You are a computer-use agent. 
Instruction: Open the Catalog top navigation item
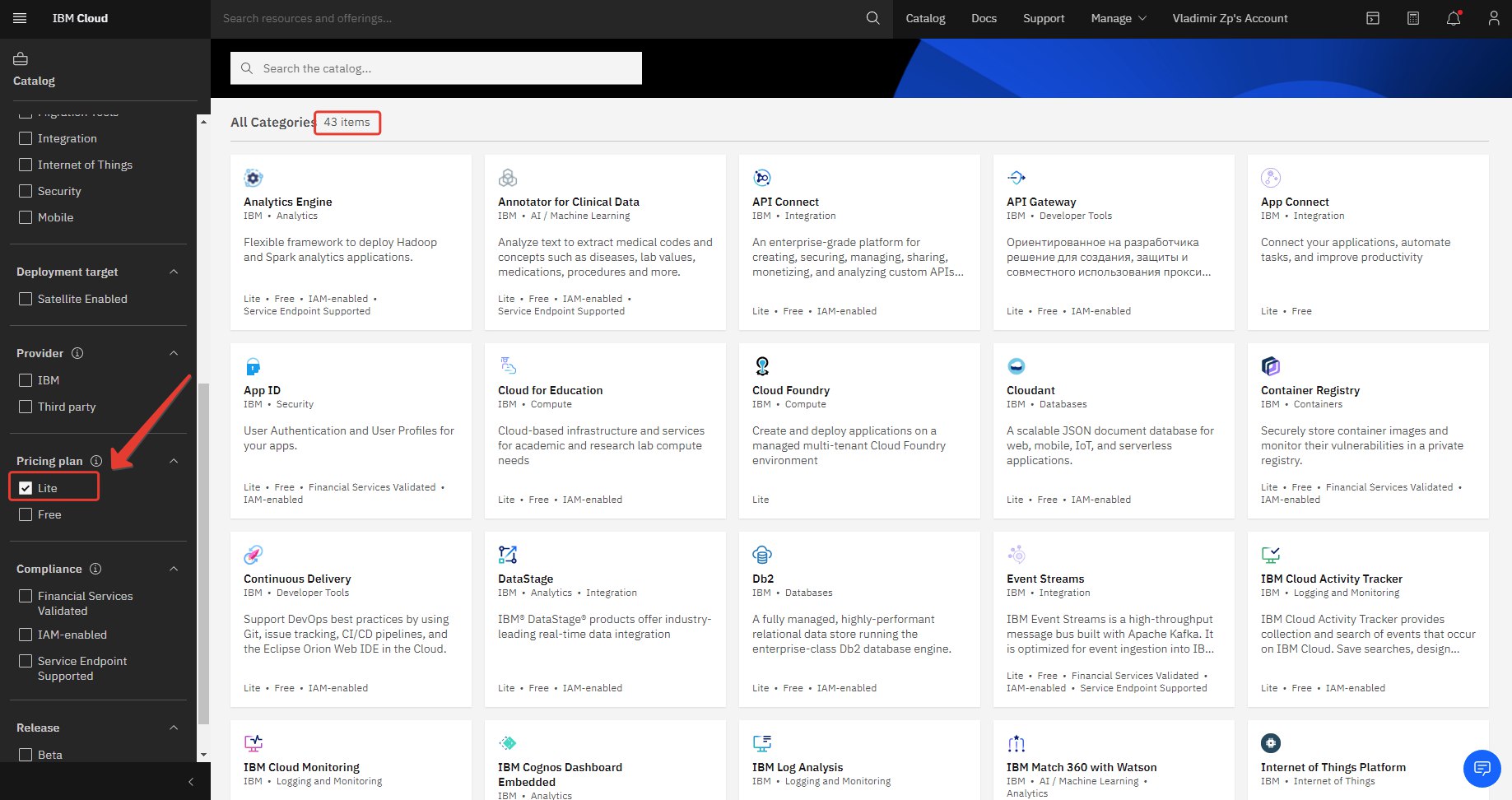[x=925, y=18]
